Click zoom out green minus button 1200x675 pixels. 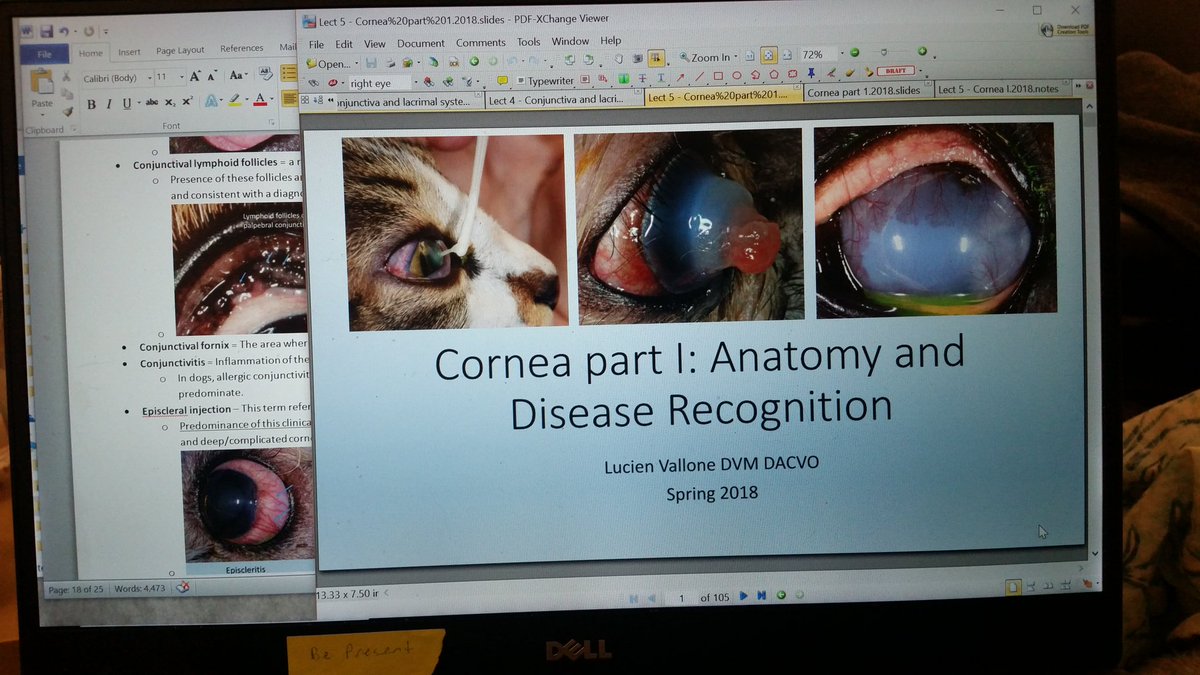coord(854,52)
